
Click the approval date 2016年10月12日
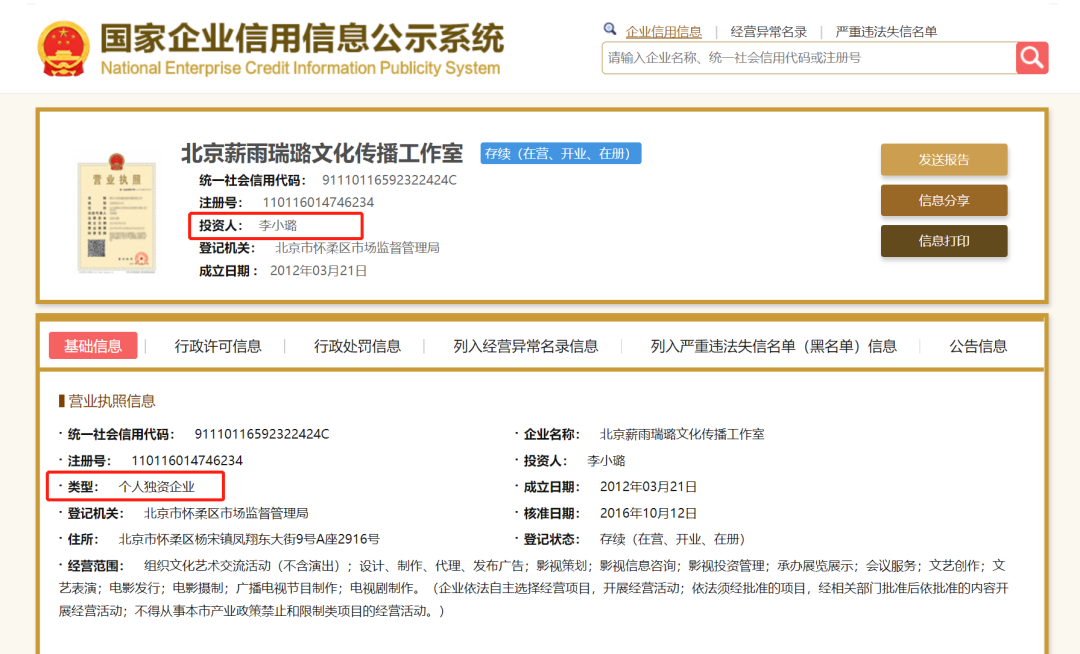pos(648,513)
